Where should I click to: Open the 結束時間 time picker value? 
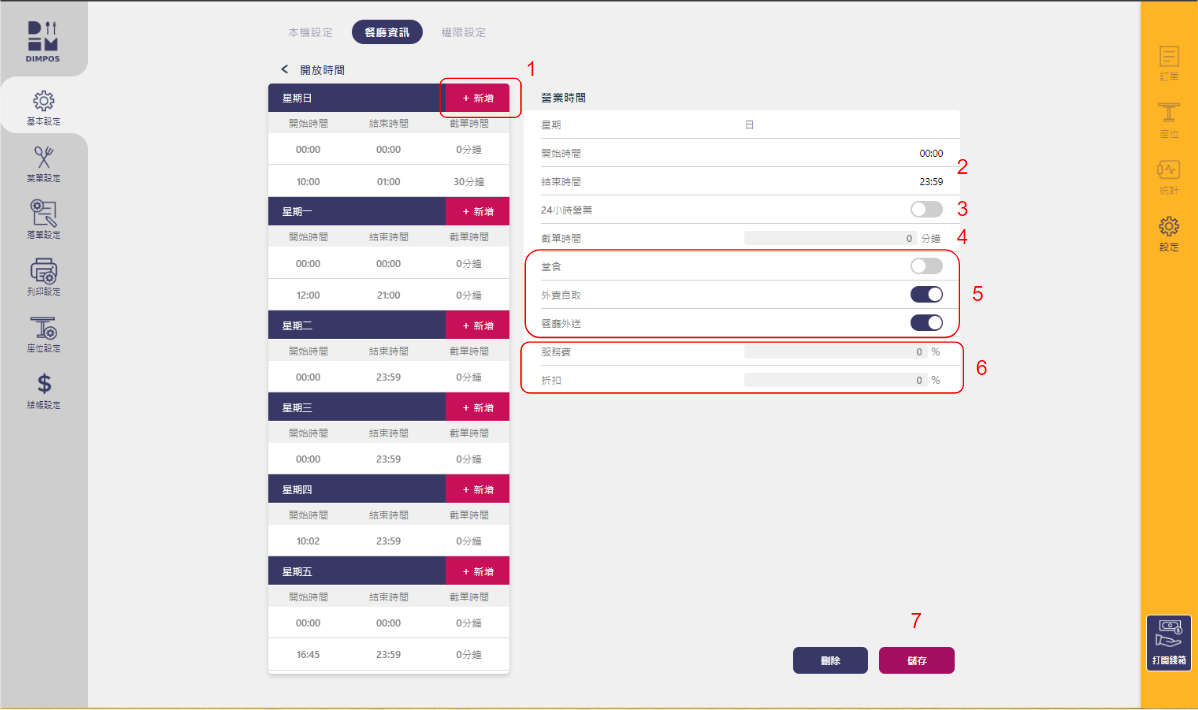pos(930,182)
